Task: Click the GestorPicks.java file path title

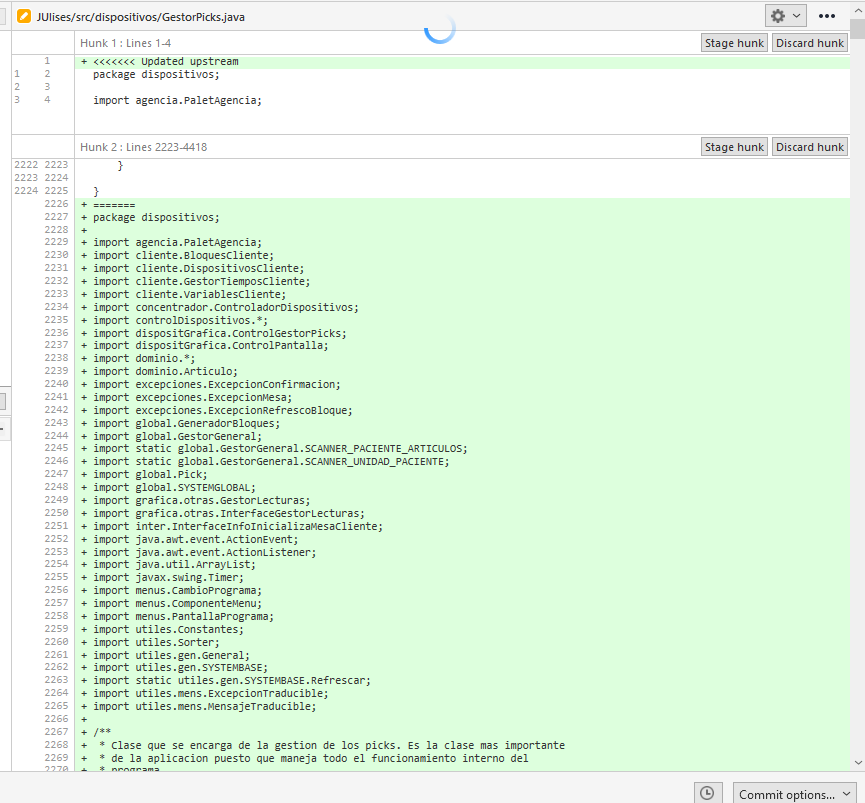Action: 141,17
